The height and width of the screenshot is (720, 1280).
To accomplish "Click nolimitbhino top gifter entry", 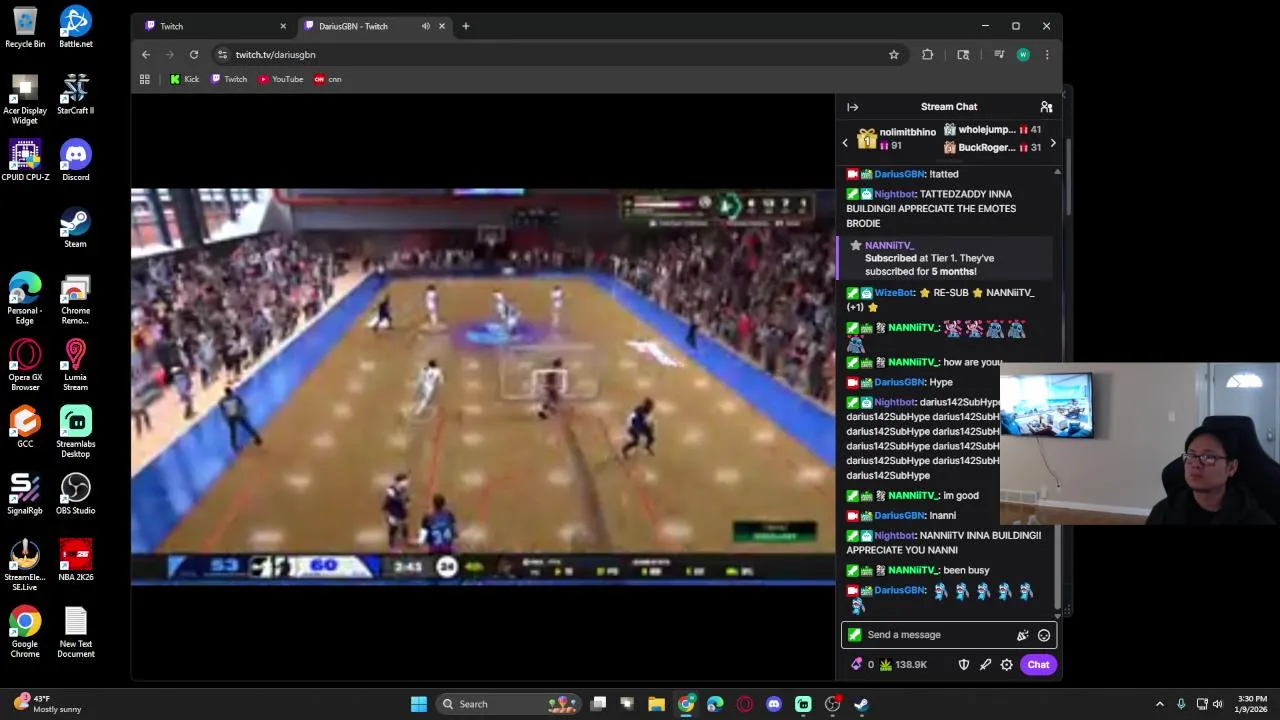I will (897, 138).
